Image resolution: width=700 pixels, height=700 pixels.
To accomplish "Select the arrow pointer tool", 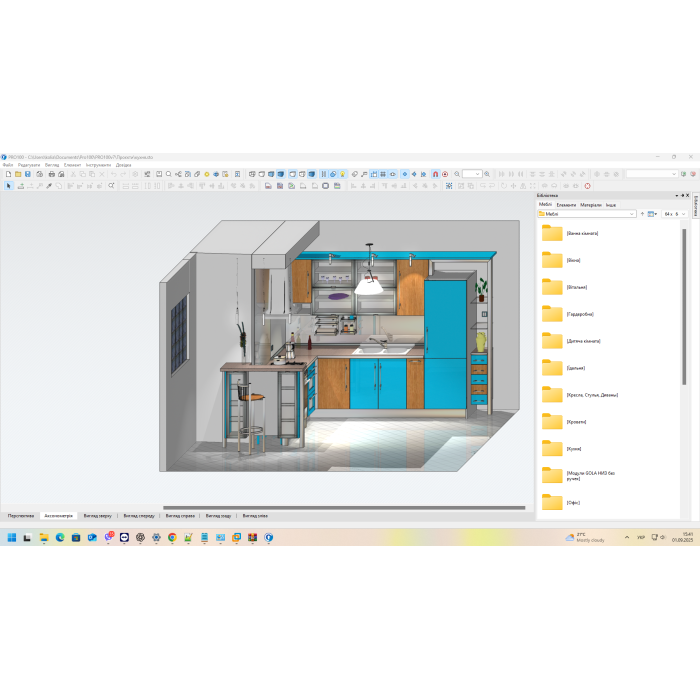I will [x=8, y=185].
